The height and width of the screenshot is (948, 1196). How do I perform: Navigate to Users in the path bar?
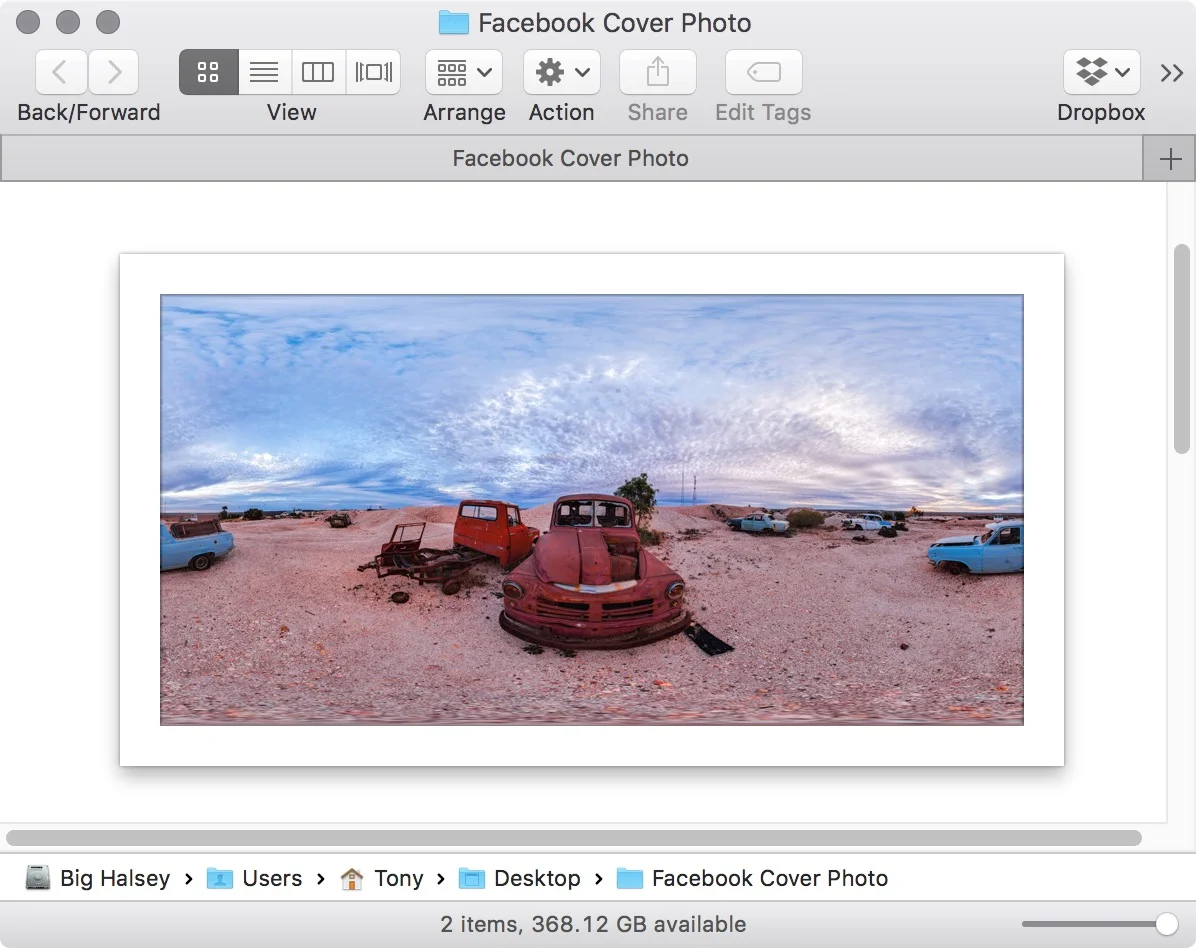pyautogui.click(x=271, y=878)
